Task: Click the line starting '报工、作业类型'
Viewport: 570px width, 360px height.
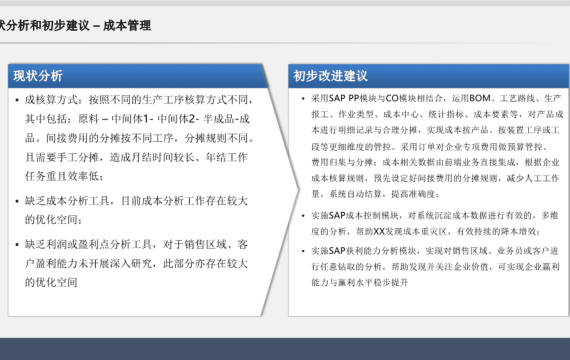Action: point(437,114)
